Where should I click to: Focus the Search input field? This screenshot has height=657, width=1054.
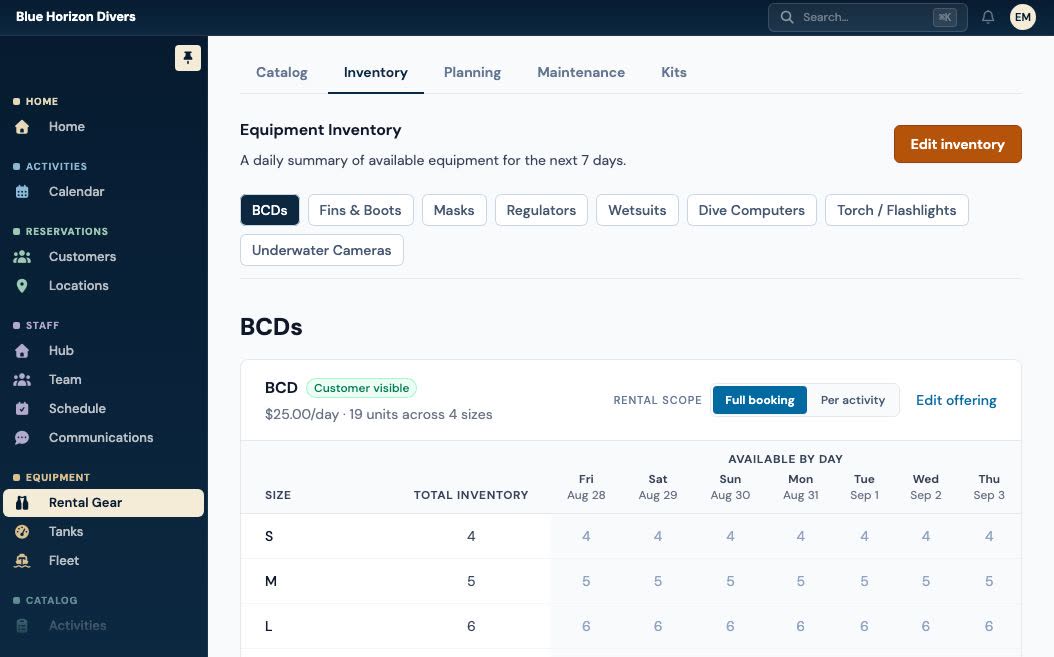tap(867, 17)
